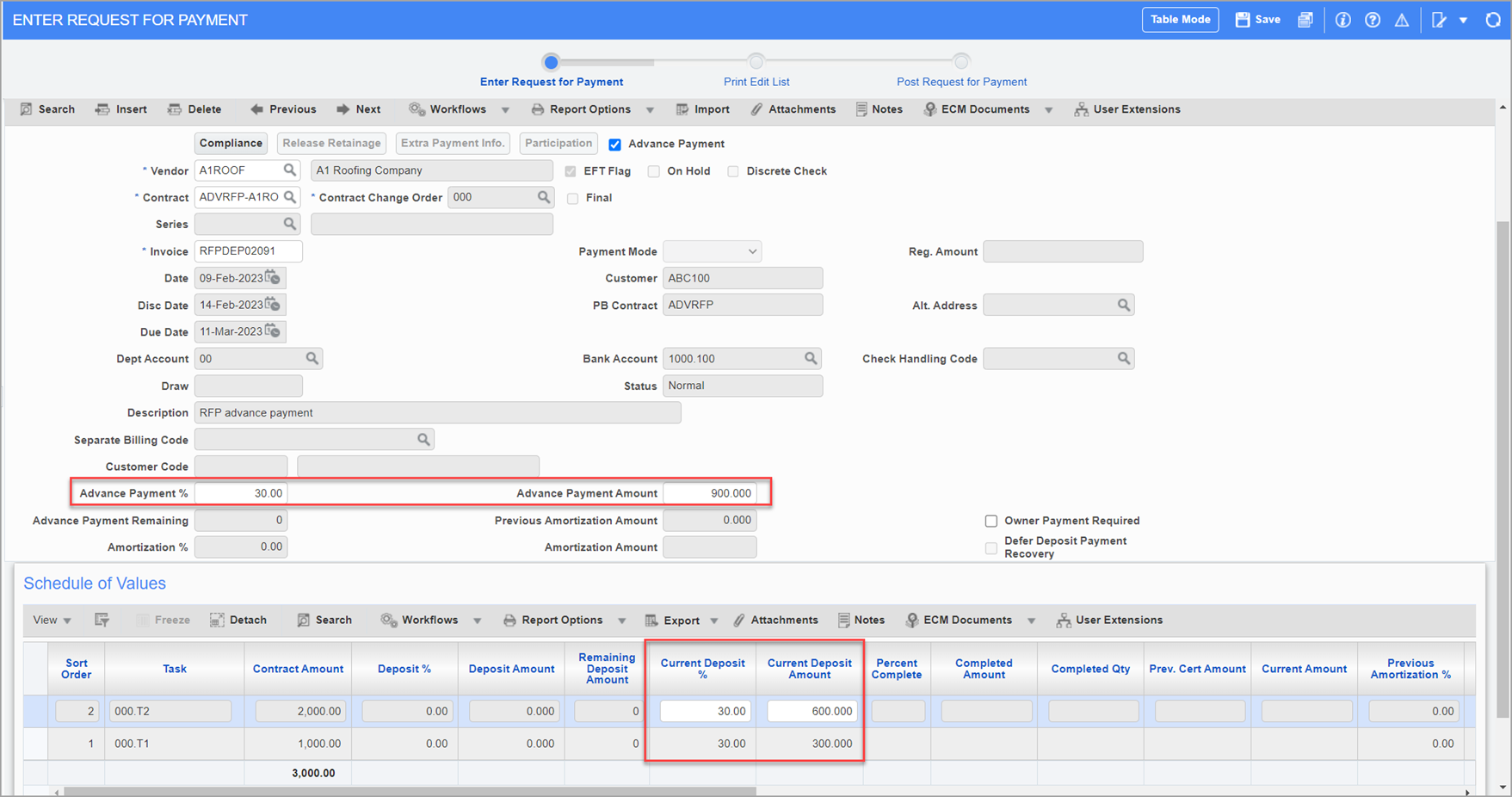The height and width of the screenshot is (797, 1512).
Task: Expand the Export dropdown arrow
Action: [x=713, y=621]
